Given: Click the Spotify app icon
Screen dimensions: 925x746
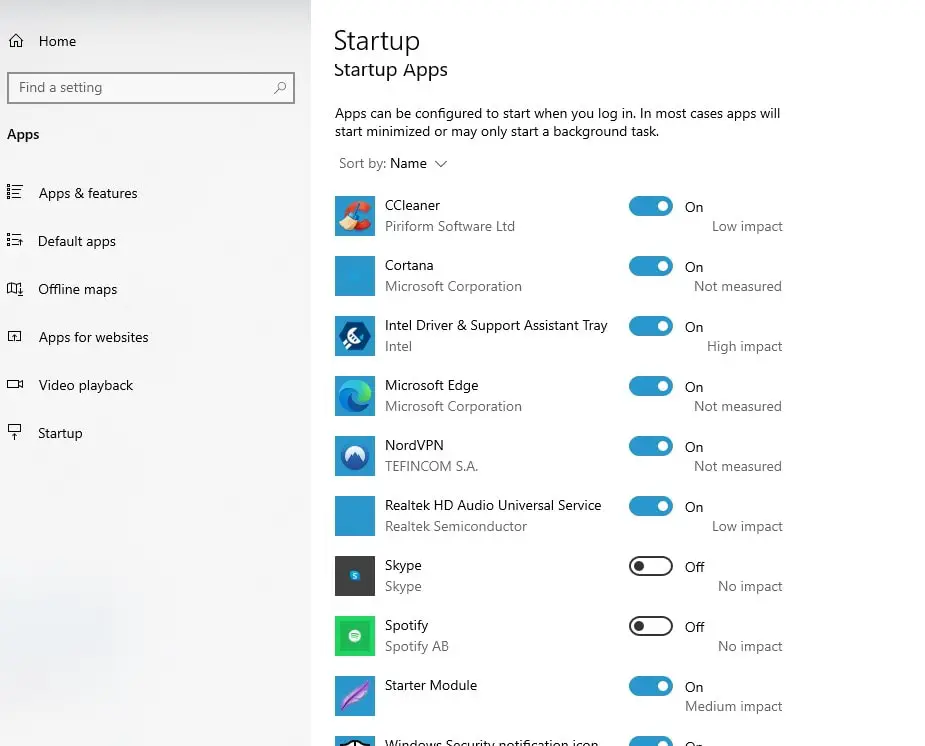Looking at the screenshot, I should point(355,636).
